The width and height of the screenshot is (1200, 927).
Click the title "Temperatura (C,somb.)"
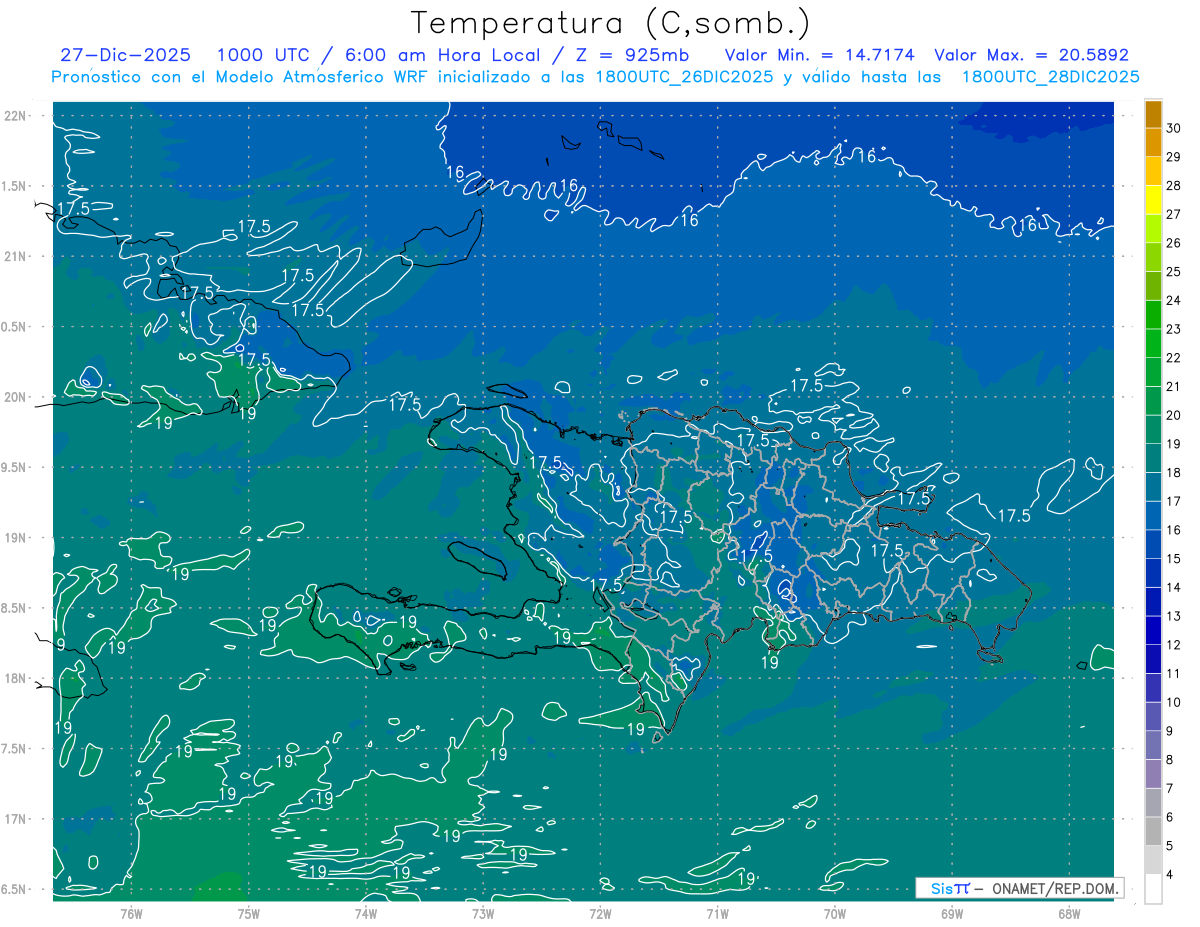[610, 23]
